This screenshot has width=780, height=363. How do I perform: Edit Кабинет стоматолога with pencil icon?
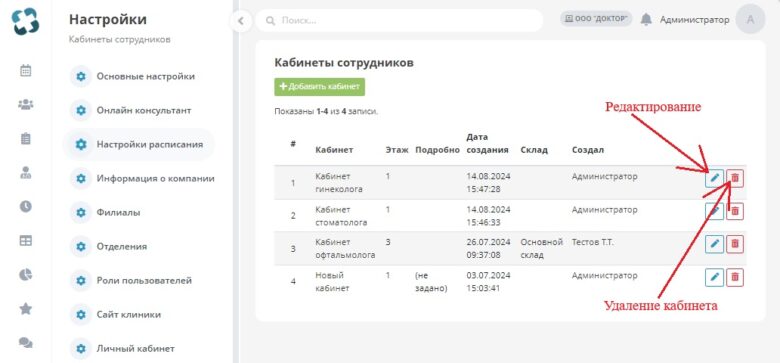tap(714, 211)
